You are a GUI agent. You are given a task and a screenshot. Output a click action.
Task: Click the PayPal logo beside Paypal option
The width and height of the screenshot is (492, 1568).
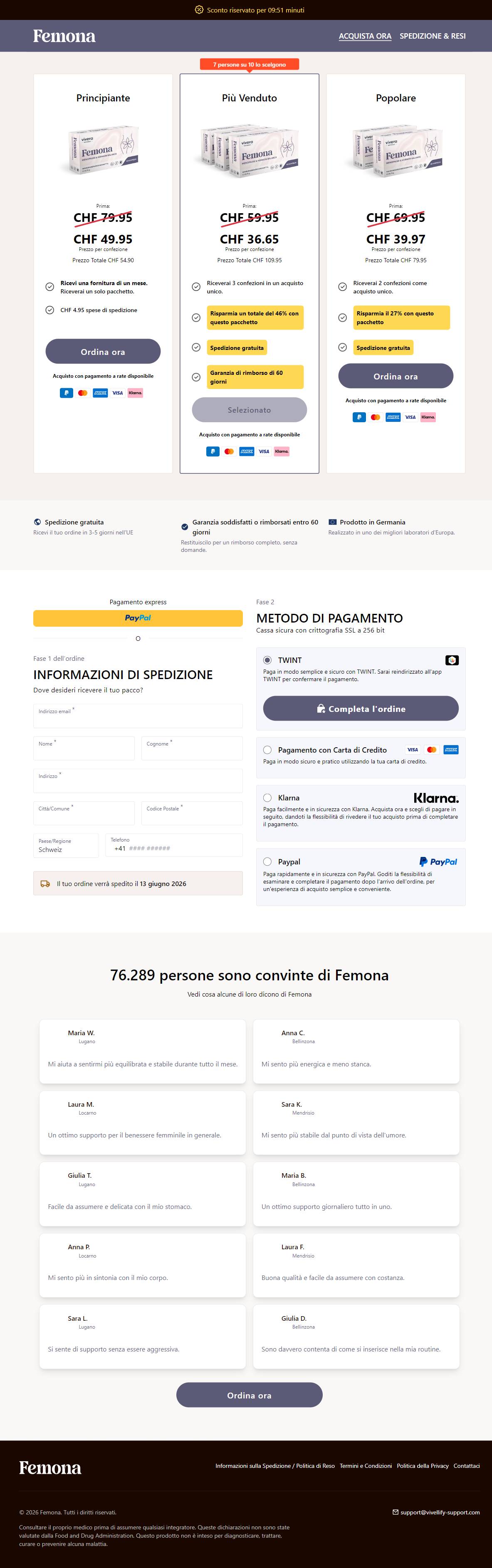tap(438, 862)
